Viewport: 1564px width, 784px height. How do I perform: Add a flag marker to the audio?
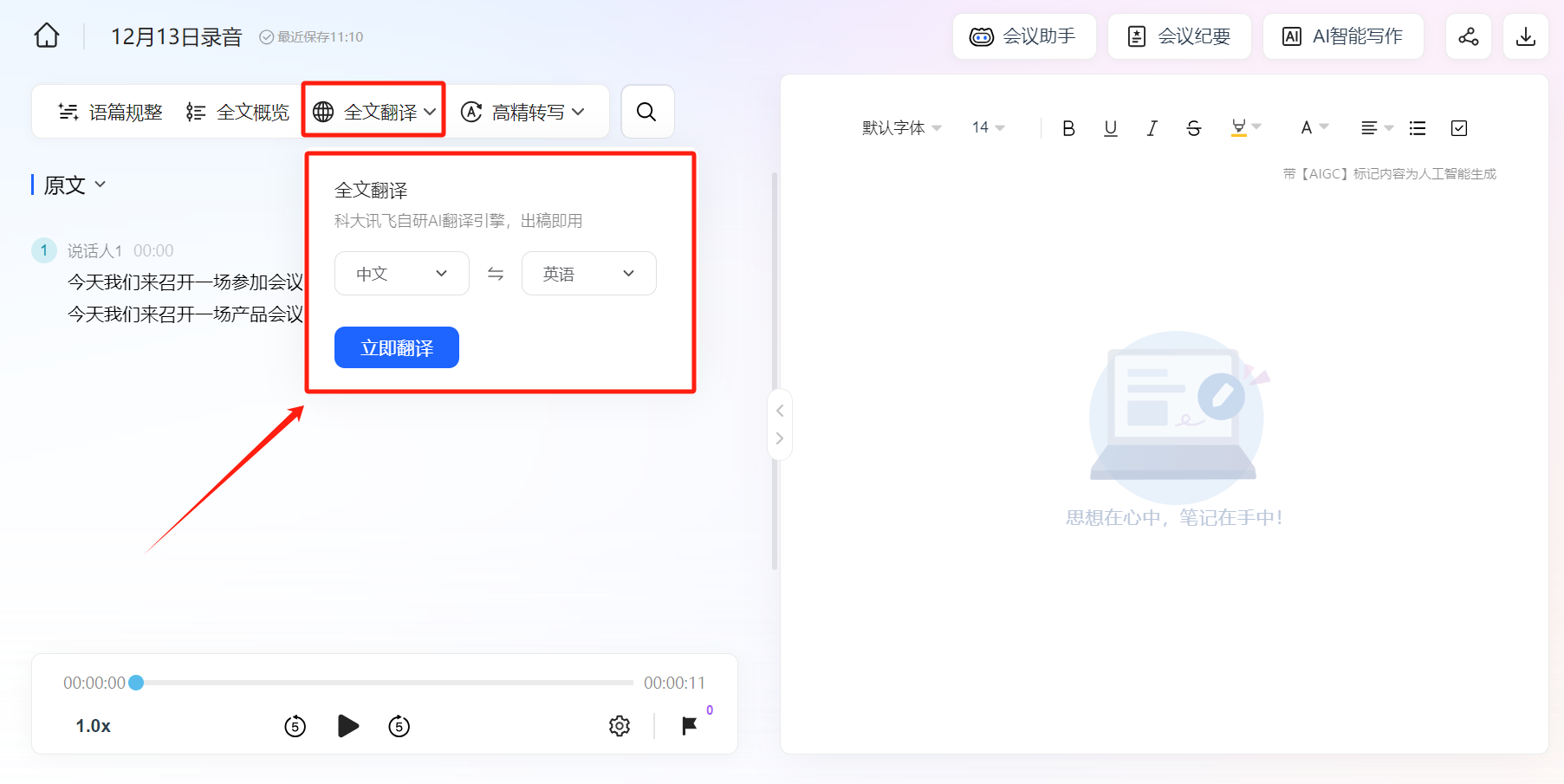(x=690, y=725)
